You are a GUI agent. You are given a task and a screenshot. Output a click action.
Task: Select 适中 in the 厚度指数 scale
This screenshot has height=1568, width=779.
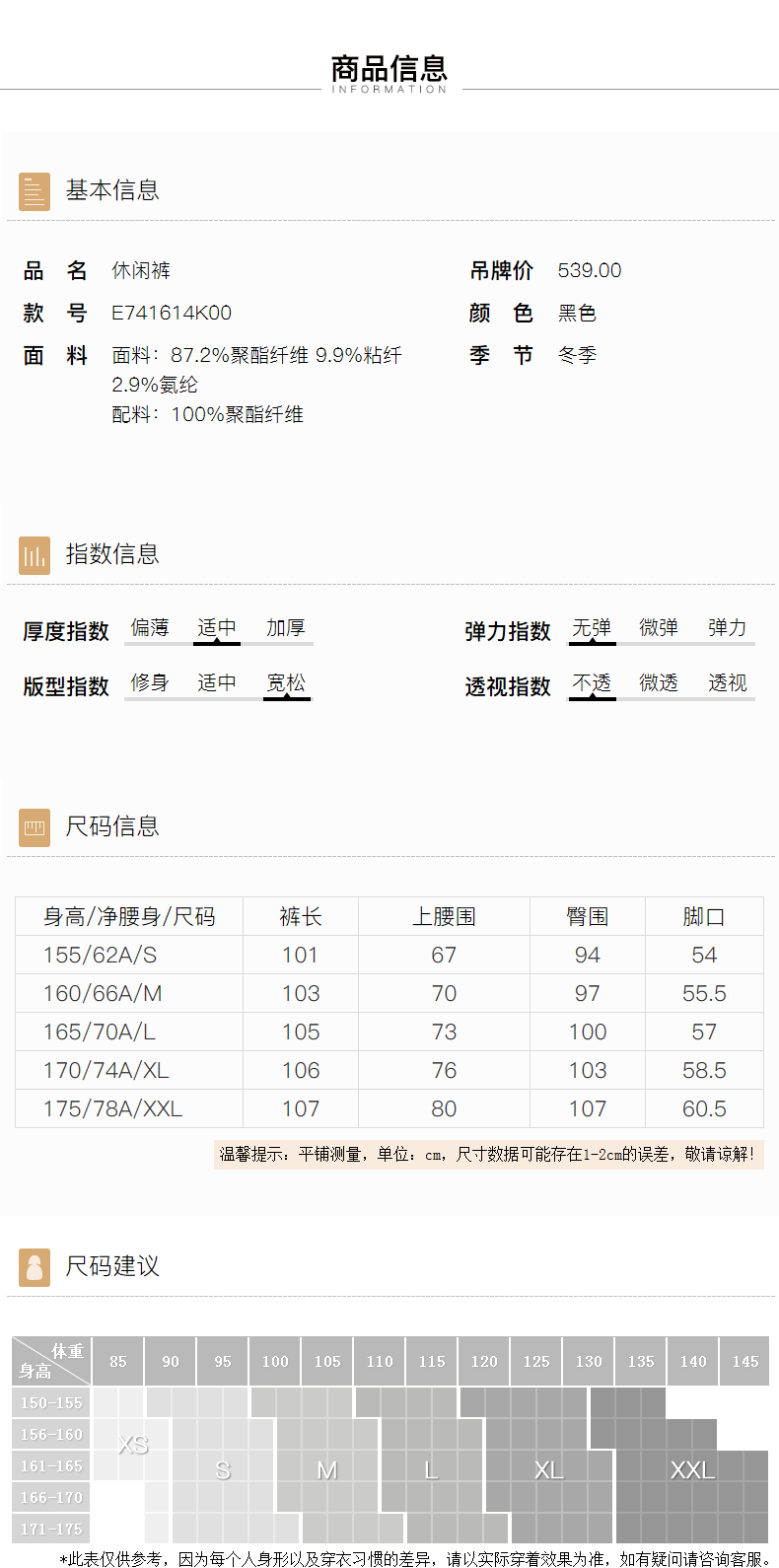tap(216, 628)
